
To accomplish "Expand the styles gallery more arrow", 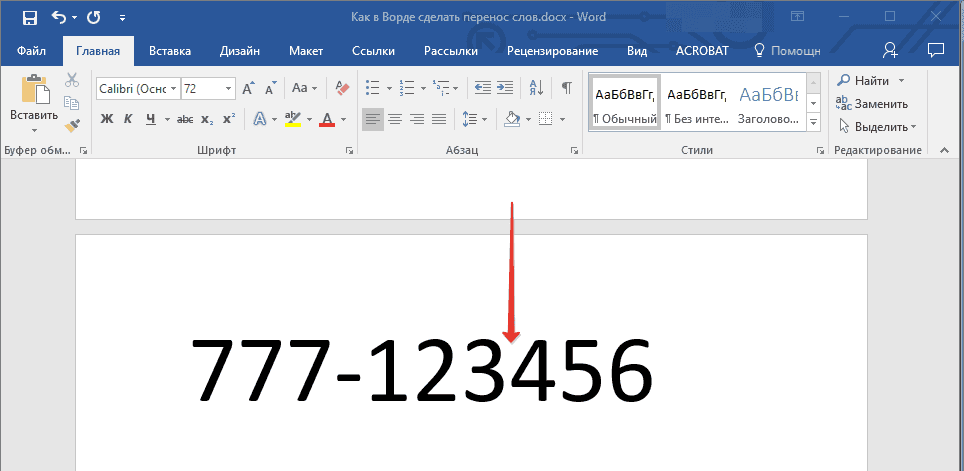I will (813, 122).
